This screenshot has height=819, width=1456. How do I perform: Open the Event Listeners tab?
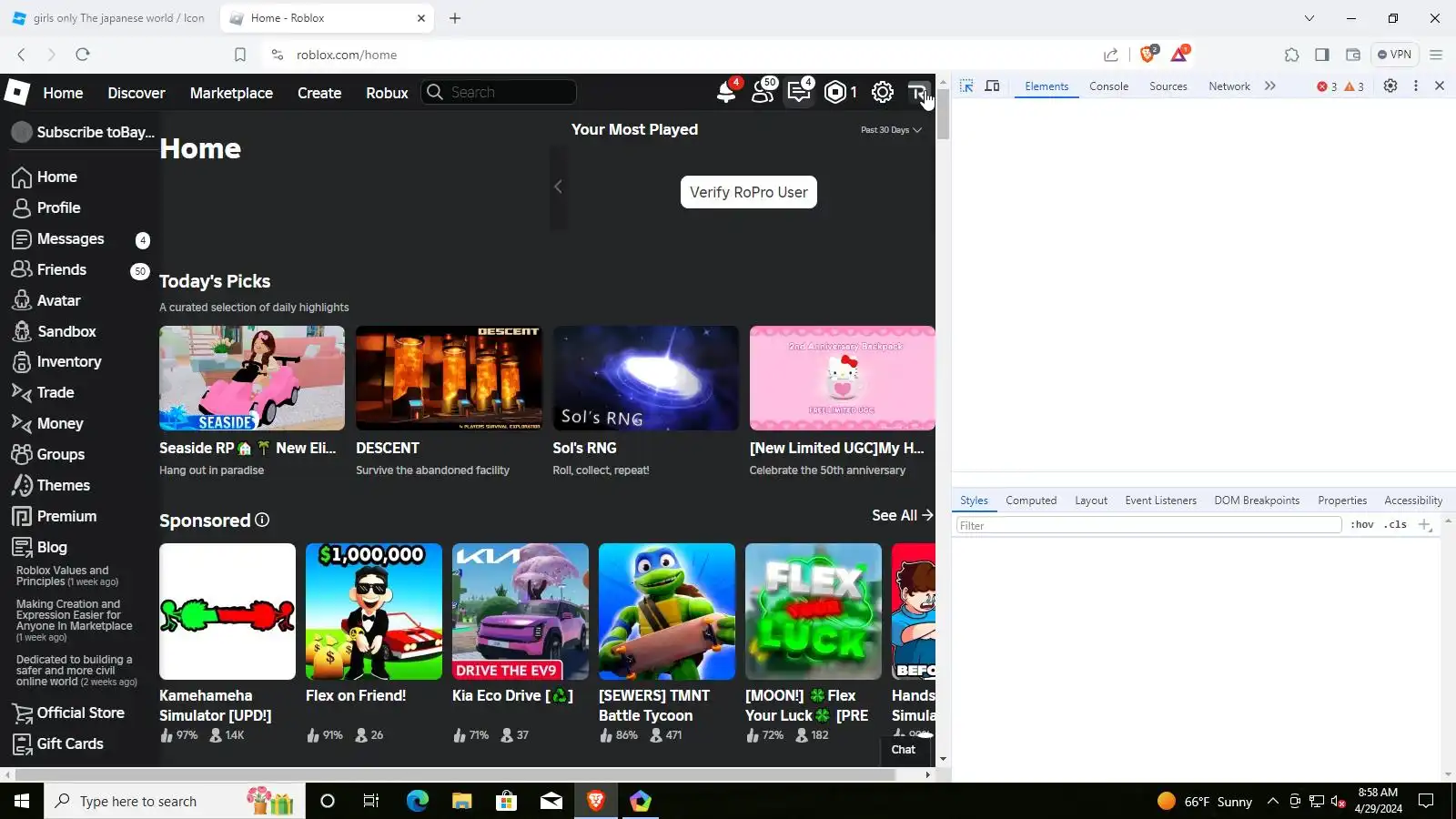click(x=1160, y=500)
